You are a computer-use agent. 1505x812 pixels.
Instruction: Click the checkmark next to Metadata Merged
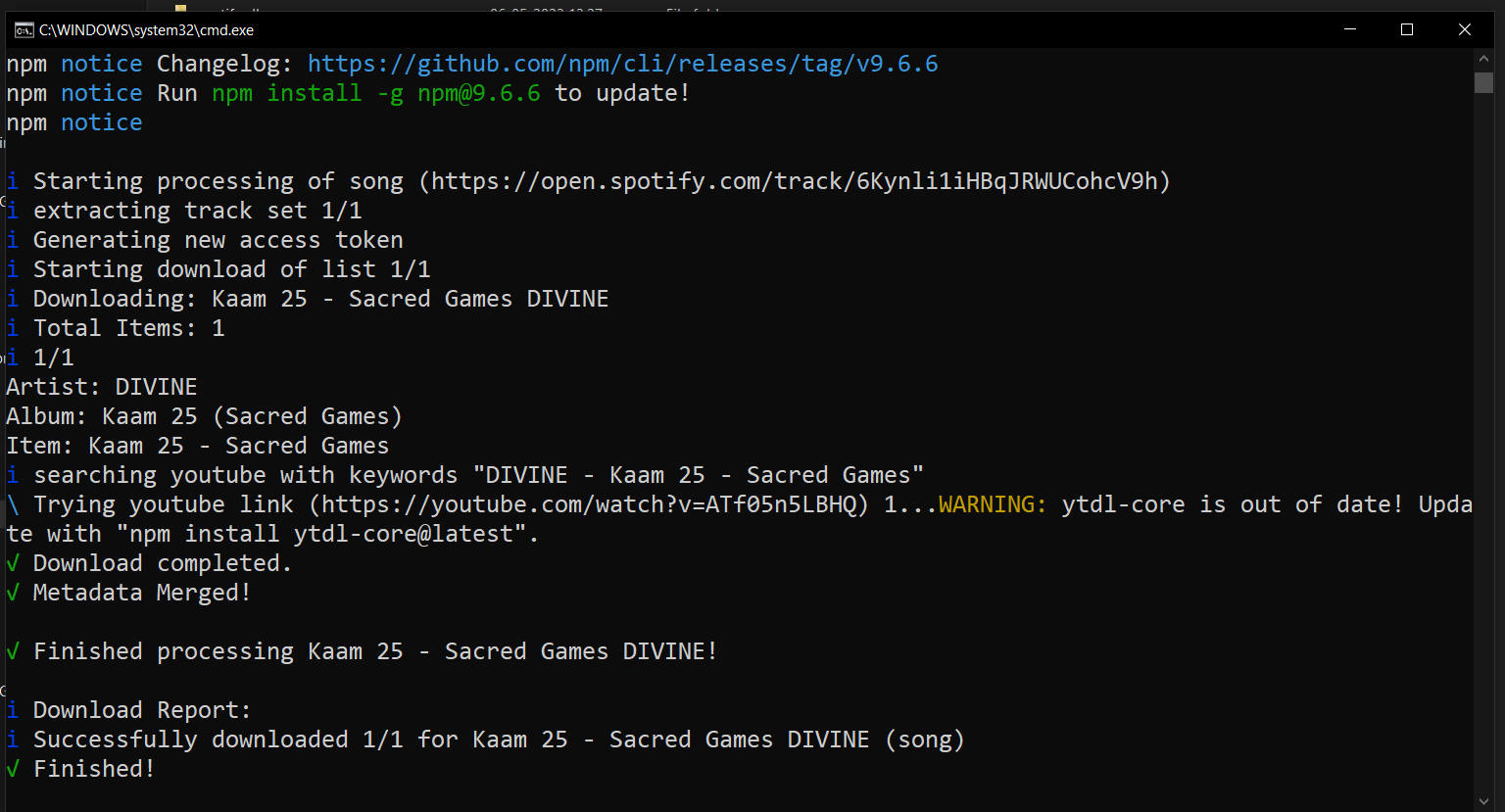coord(12,592)
